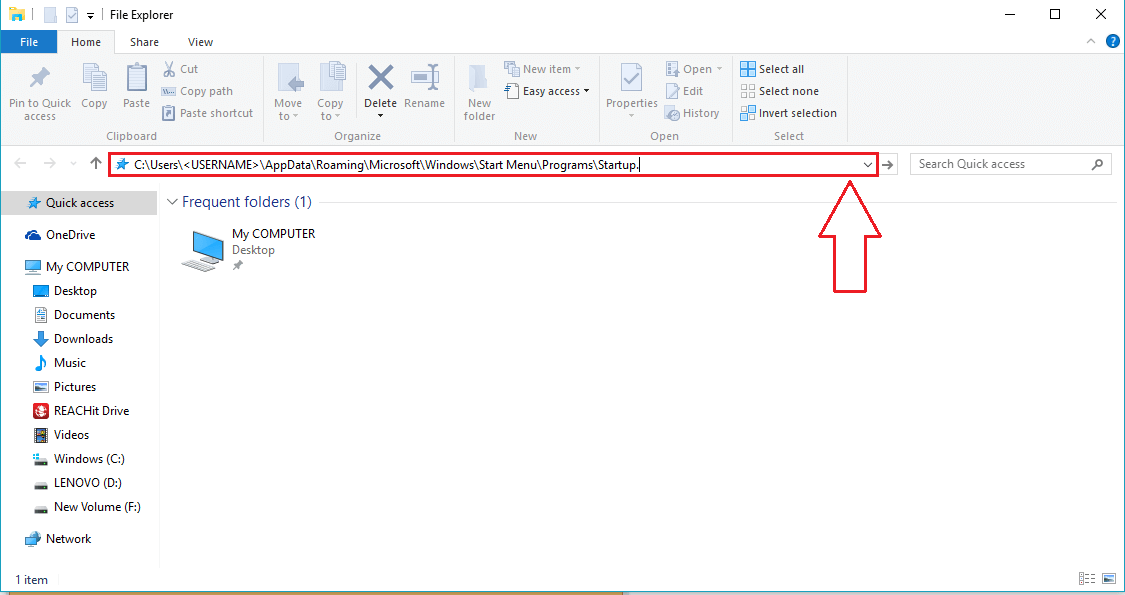
Task: Expand the Delete dropdown arrow
Action: 380,116
